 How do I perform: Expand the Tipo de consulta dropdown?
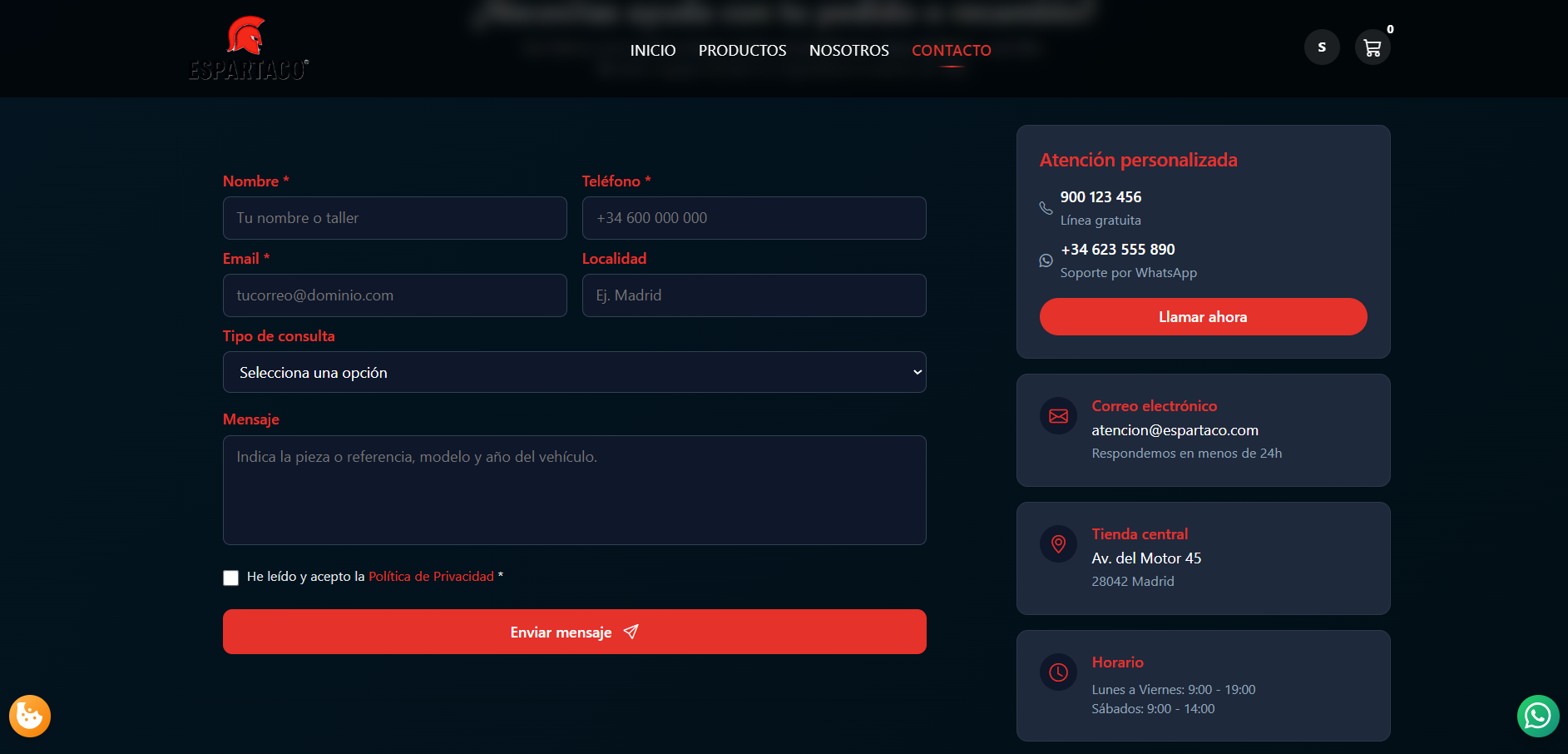575,372
